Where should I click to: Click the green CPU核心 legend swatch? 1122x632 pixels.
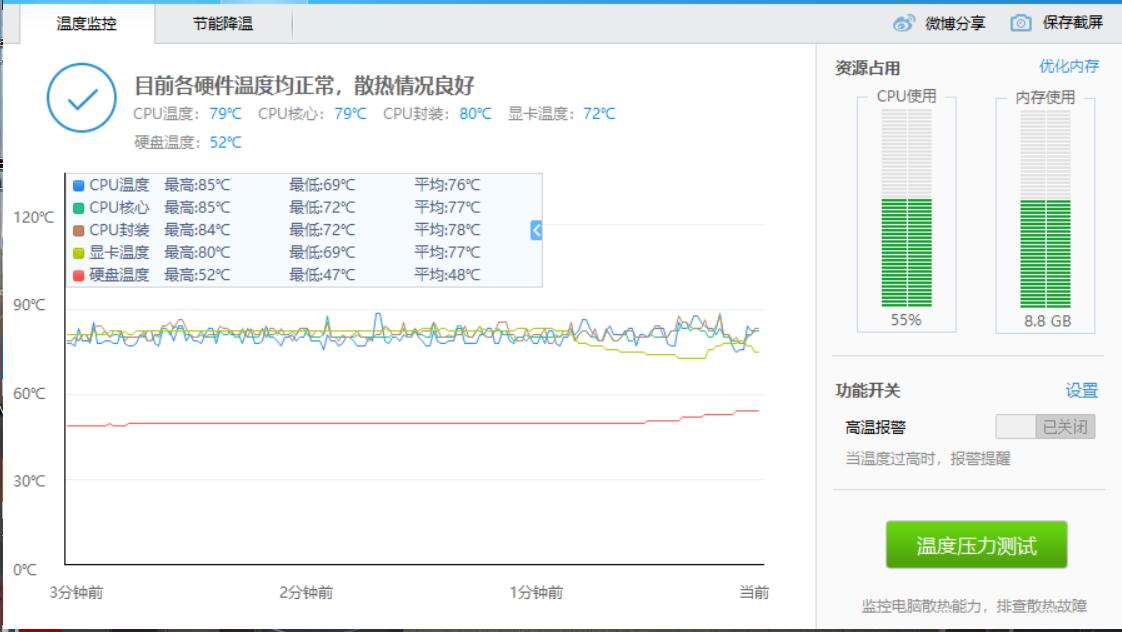click(x=79, y=208)
